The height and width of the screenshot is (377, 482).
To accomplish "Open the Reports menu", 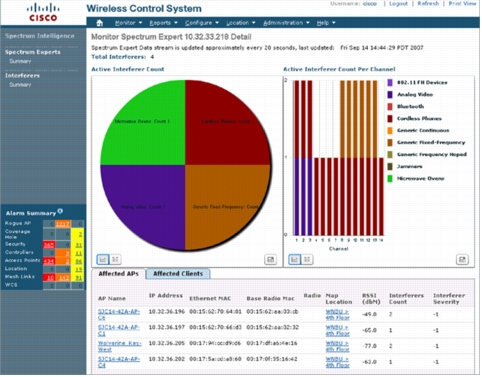I will click(x=163, y=23).
